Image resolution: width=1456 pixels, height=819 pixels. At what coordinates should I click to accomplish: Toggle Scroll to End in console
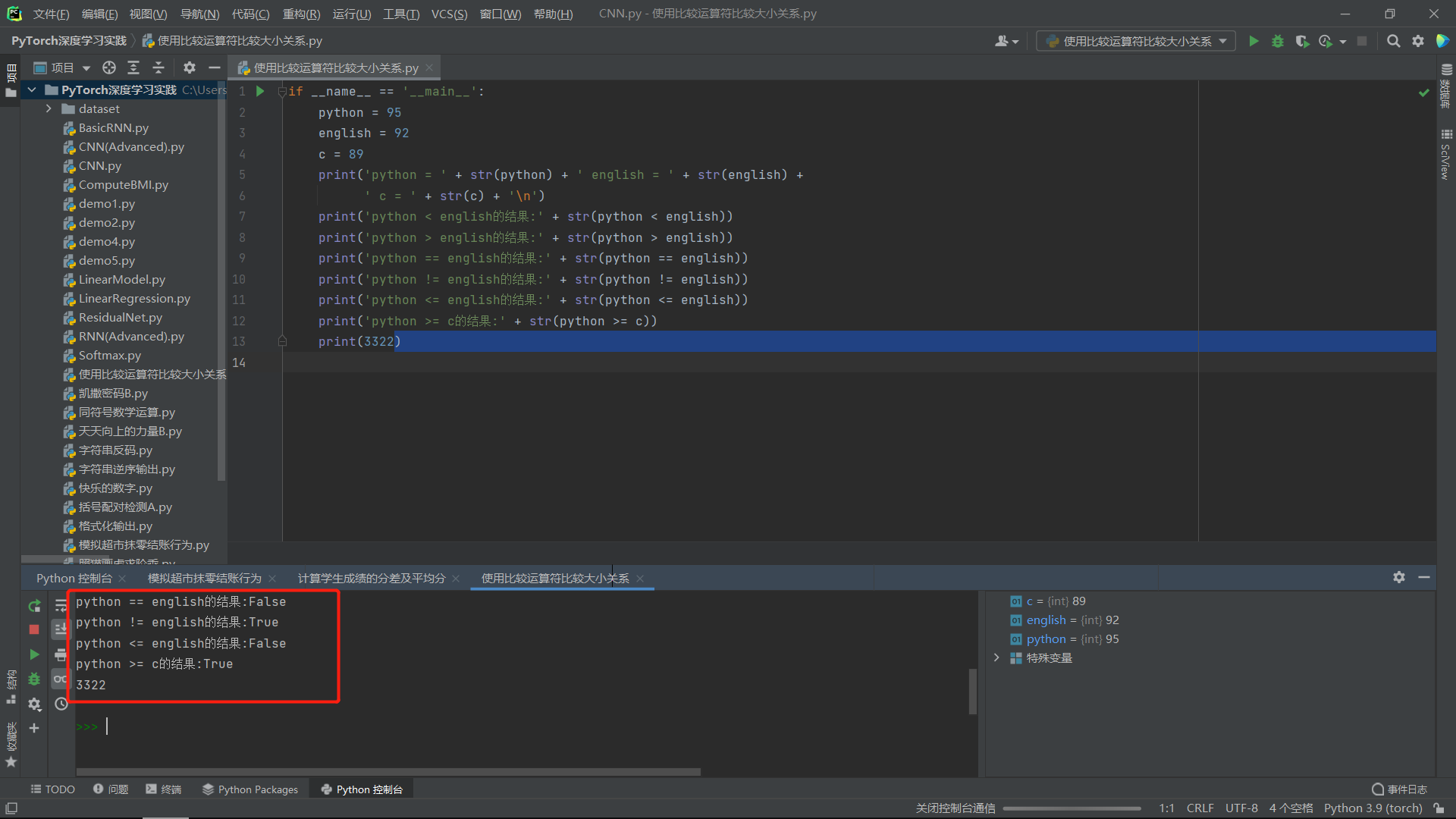coord(61,629)
